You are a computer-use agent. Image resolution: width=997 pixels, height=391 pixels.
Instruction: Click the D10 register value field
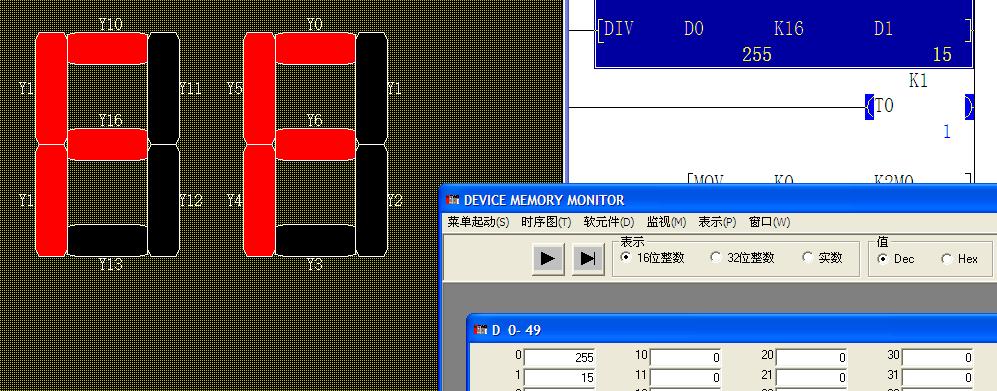click(686, 358)
